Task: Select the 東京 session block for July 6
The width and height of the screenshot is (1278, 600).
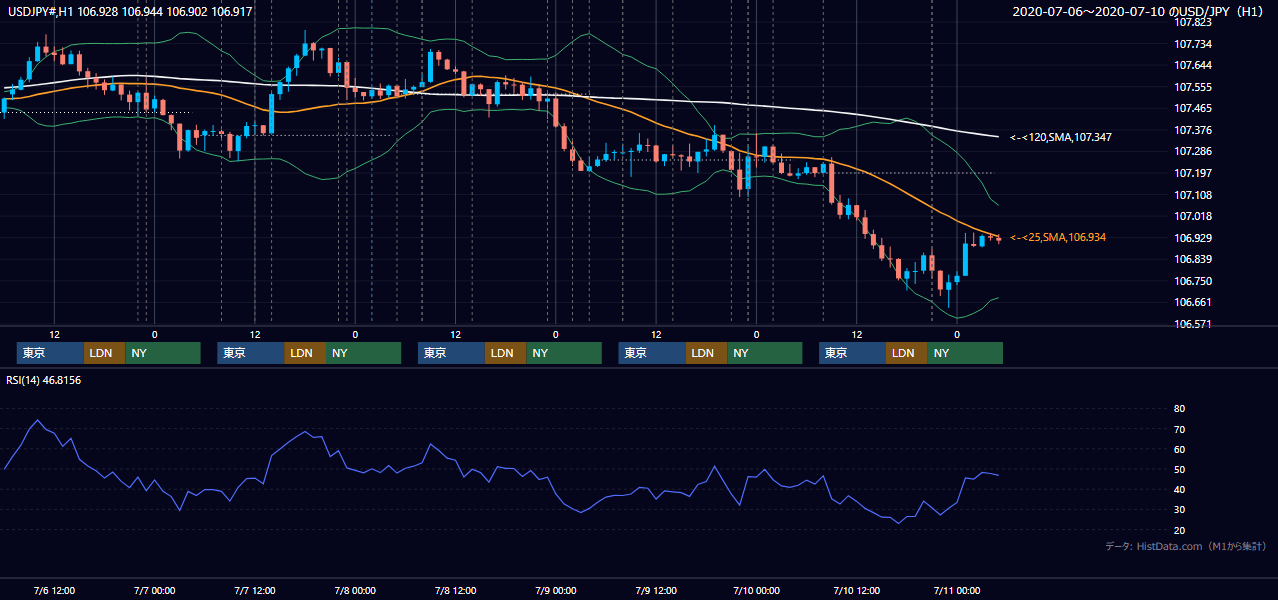Action: tap(50, 353)
